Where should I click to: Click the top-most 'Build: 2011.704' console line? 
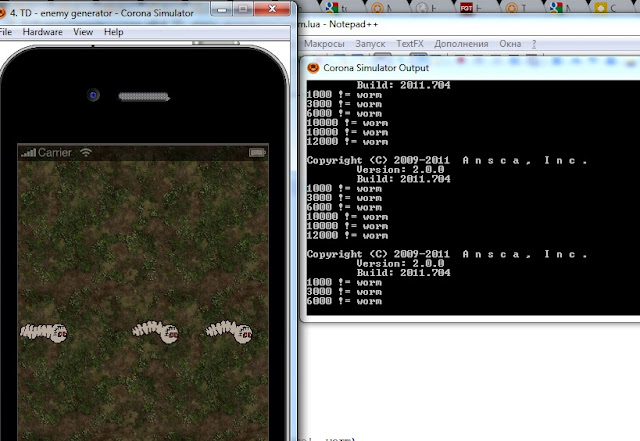pos(404,85)
